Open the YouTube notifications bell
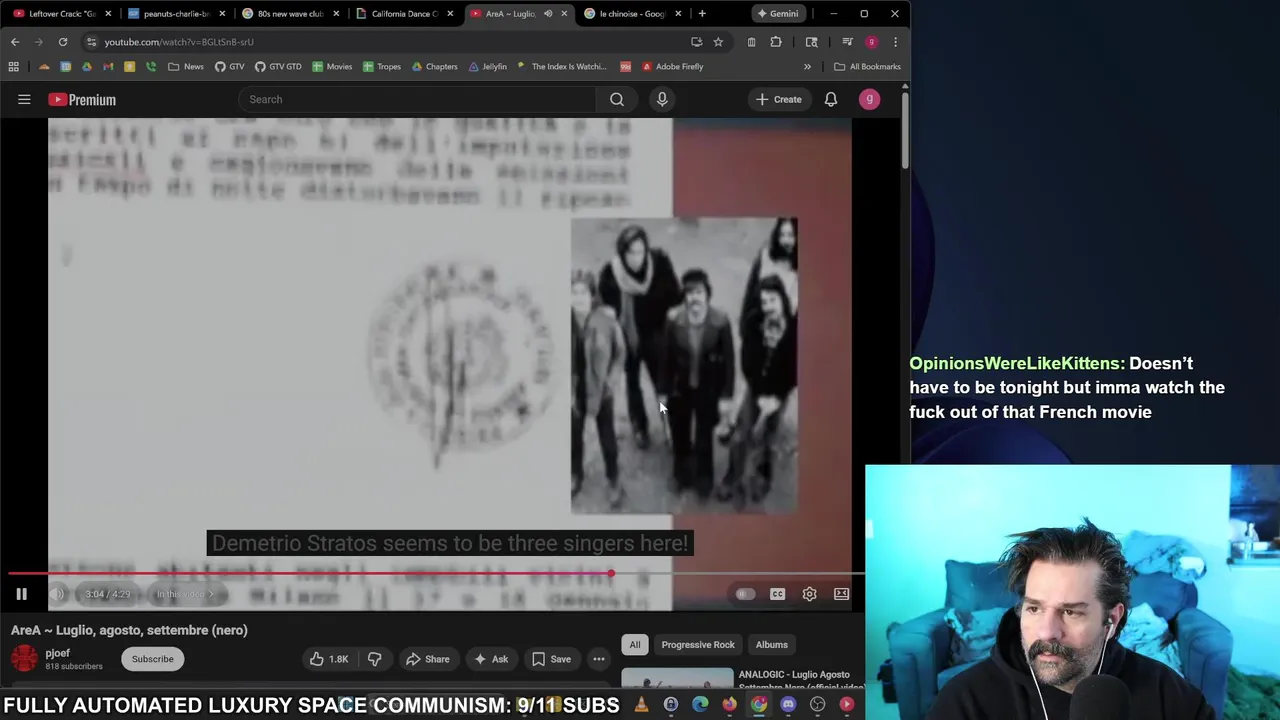Viewport: 1280px width, 720px height. click(831, 99)
